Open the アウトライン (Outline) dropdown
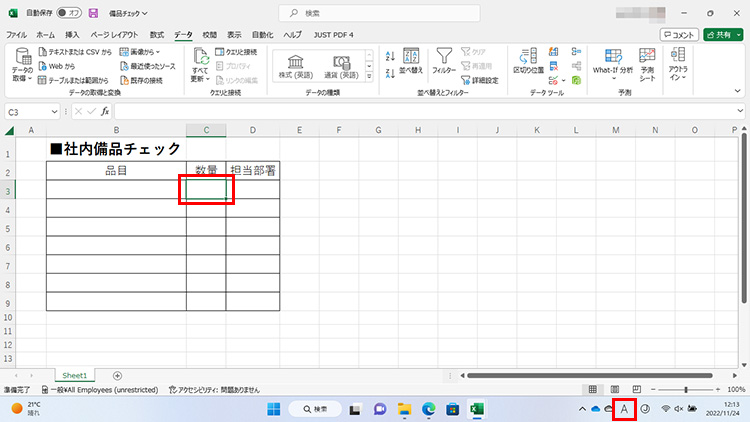The width and height of the screenshot is (750, 422). point(679,65)
